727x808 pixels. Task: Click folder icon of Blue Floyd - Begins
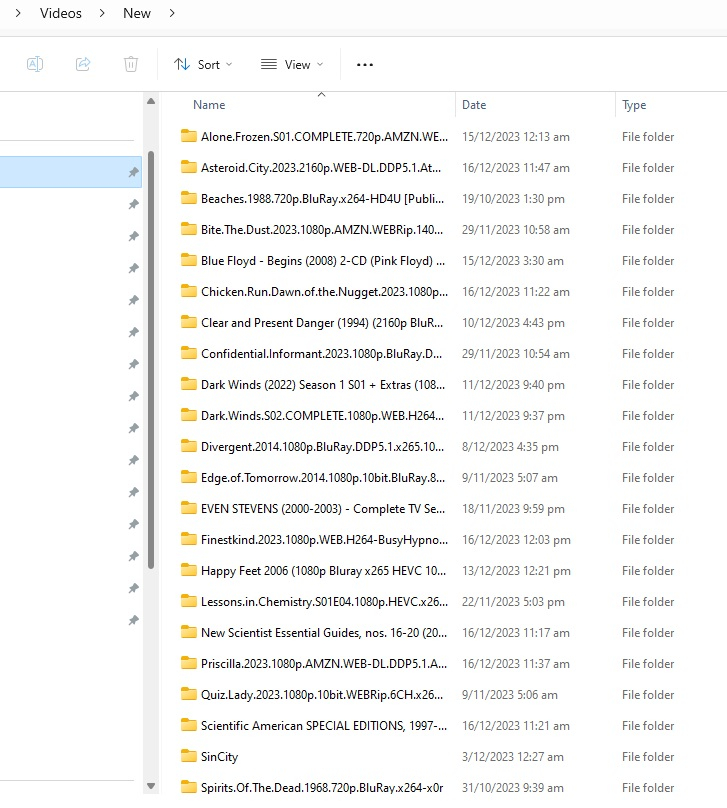pos(189,260)
